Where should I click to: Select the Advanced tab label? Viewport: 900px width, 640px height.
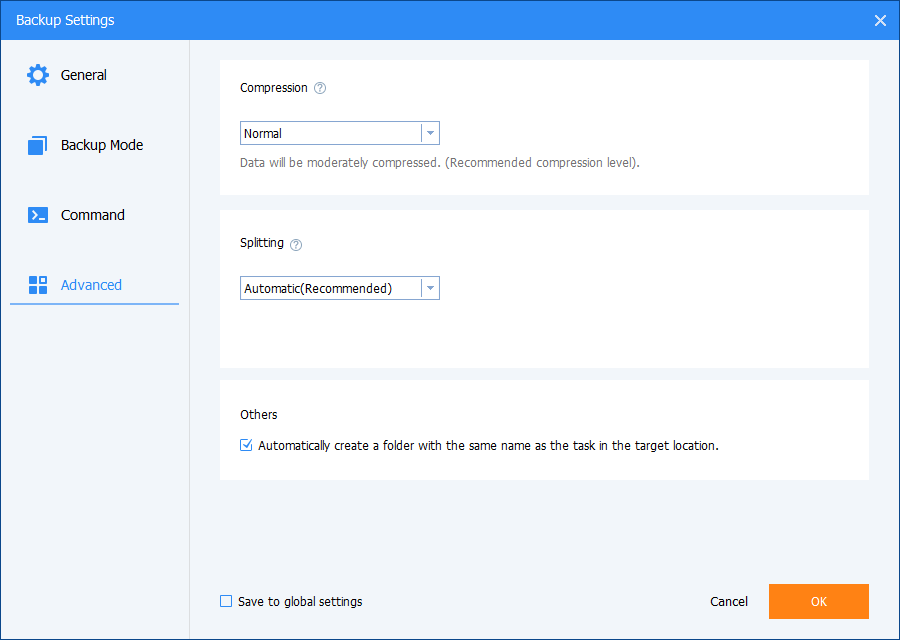click(91, 285)
